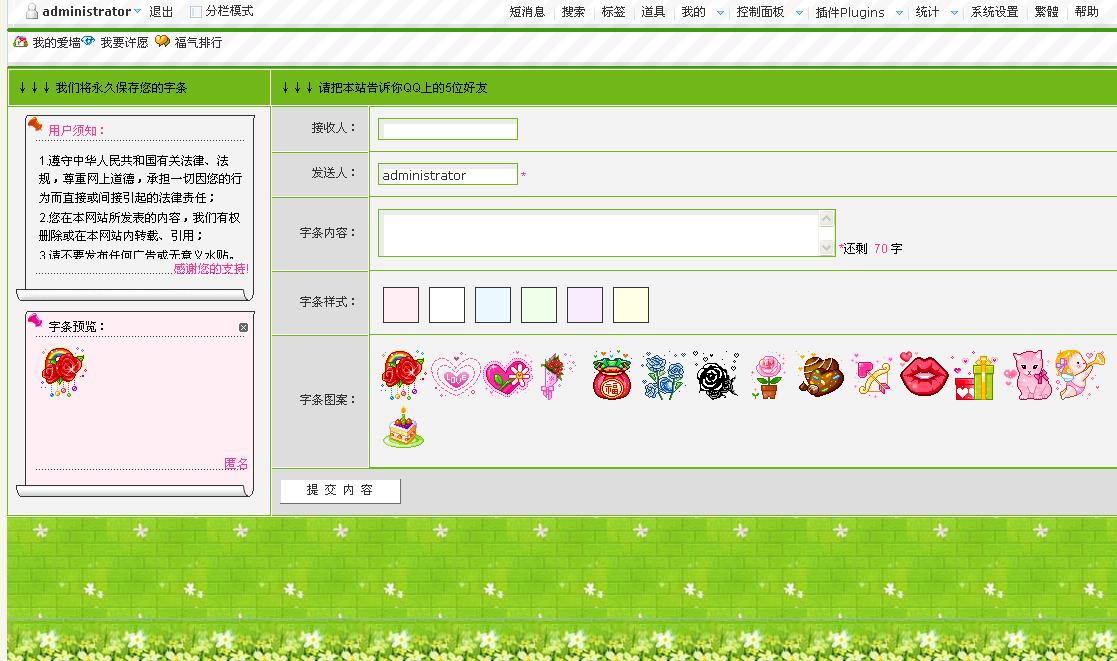
Task: Open the 插件Plugins menu item
Action: (x=850, y=12)
